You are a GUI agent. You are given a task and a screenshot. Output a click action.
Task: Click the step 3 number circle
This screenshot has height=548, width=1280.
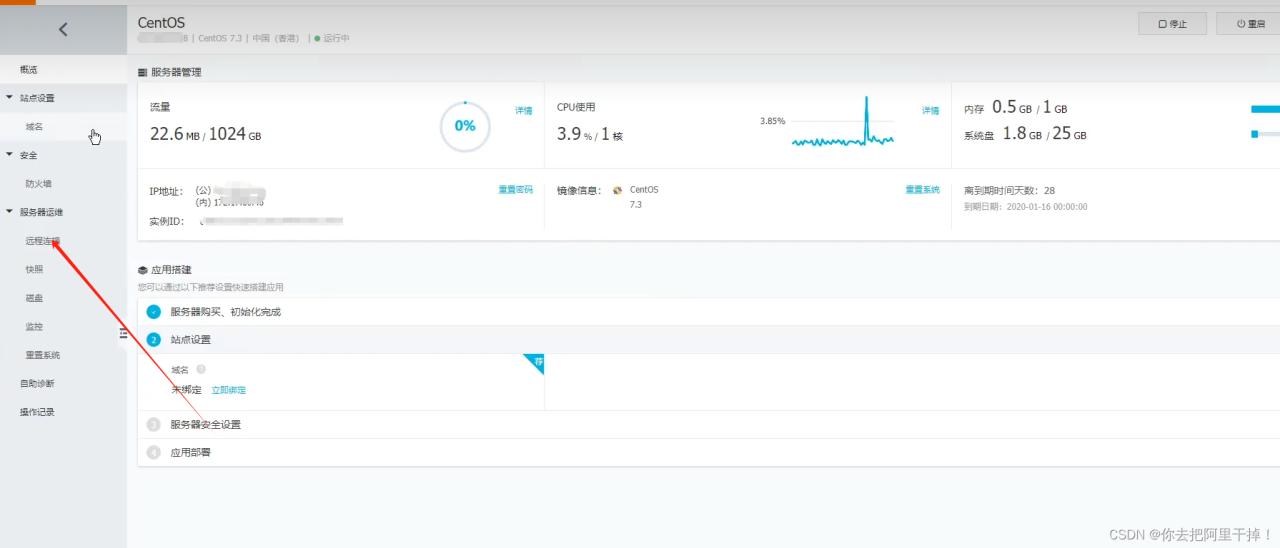click(154, 424)
